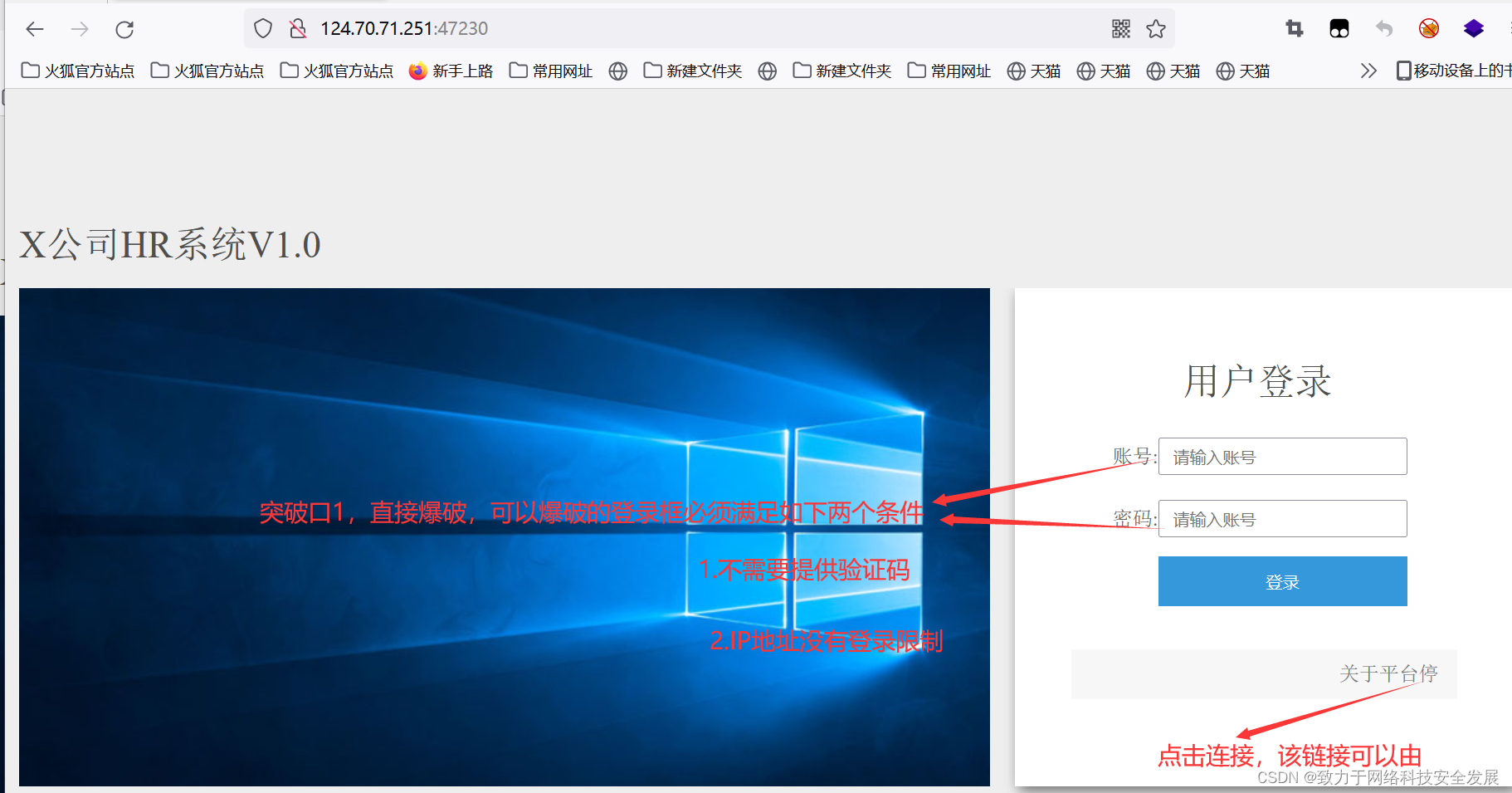Click the Windows wallpaper banner image
This screenshot has height=793, width=1512.
[x=505, y=537]
